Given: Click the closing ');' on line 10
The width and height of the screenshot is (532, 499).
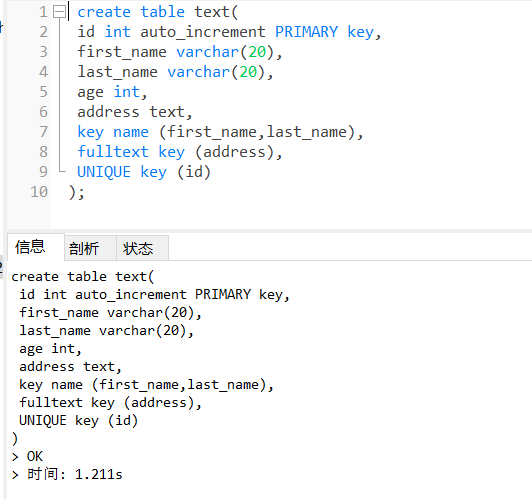Looking at the screenshot, I should [77, 192].
